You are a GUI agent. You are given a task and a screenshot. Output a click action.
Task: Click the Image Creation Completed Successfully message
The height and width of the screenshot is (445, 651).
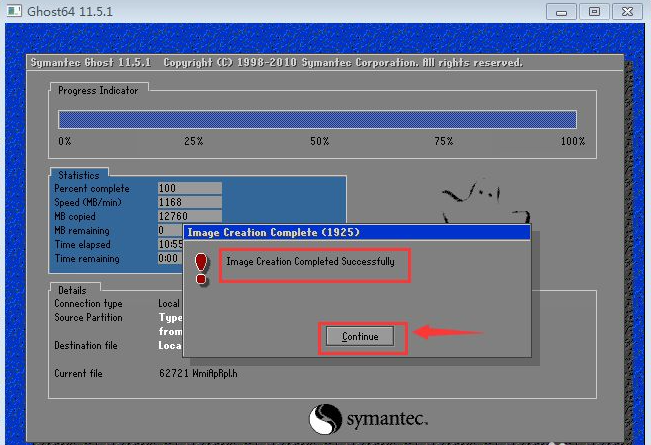click(x=310, y=262)
